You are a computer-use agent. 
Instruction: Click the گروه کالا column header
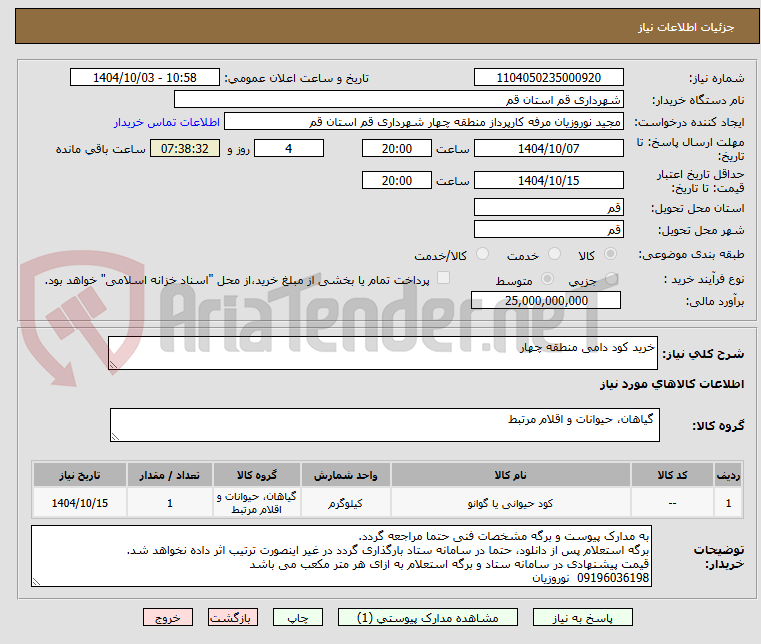(x=257, y=475)
